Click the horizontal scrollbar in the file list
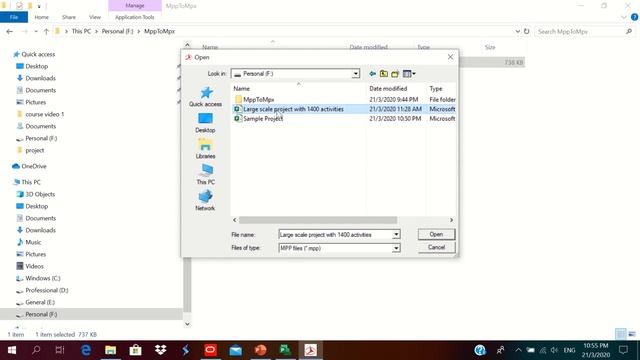 tap(318, 220)
